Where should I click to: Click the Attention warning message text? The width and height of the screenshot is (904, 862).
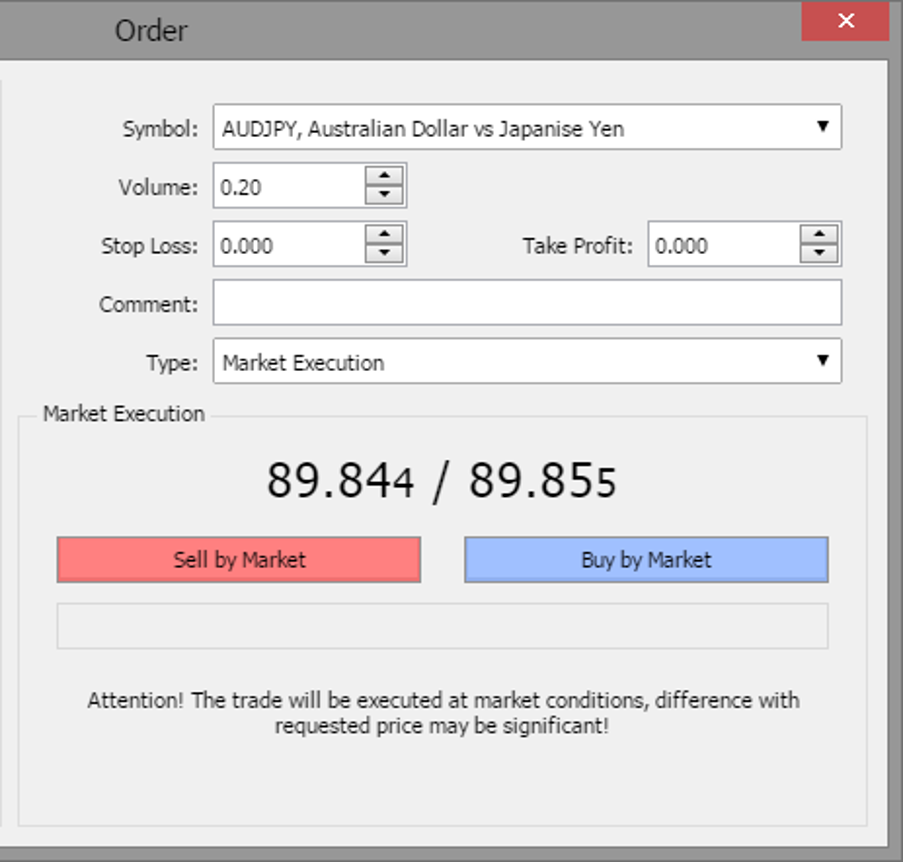(442, 713)
